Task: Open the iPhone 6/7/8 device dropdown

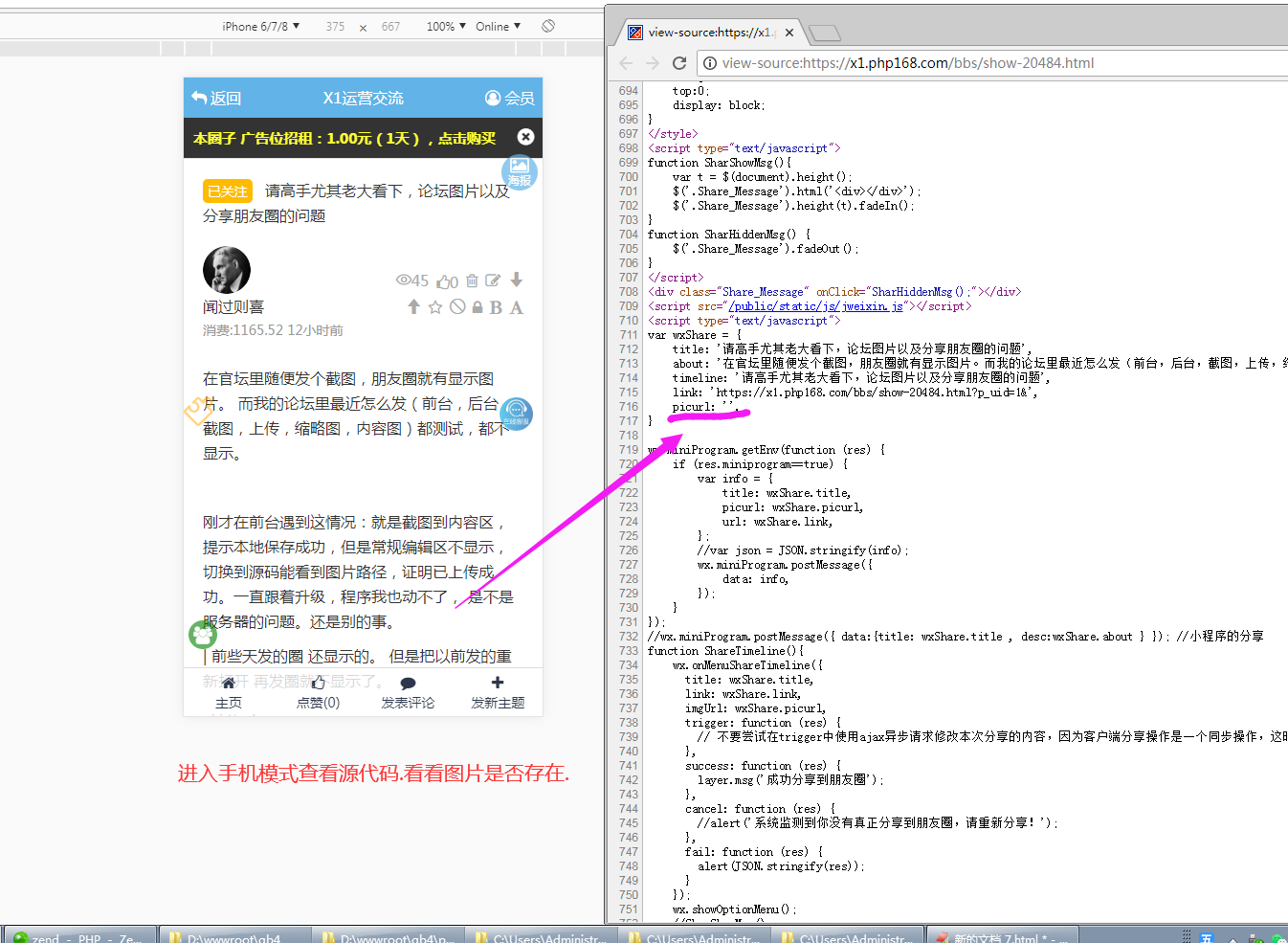Action: pyautogui.click(x=260, y=26)
